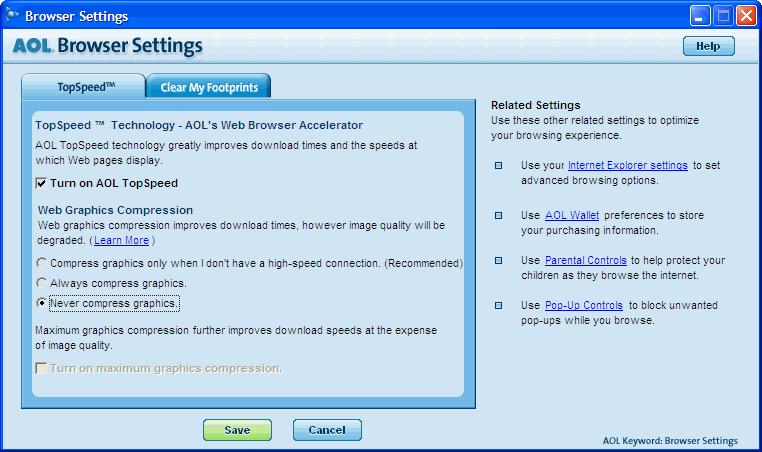This screenshot has width=762, height=452.
Task: Click the TopSpeed Technology heading text
Action: pyautogui.click(x=199, y=125)
